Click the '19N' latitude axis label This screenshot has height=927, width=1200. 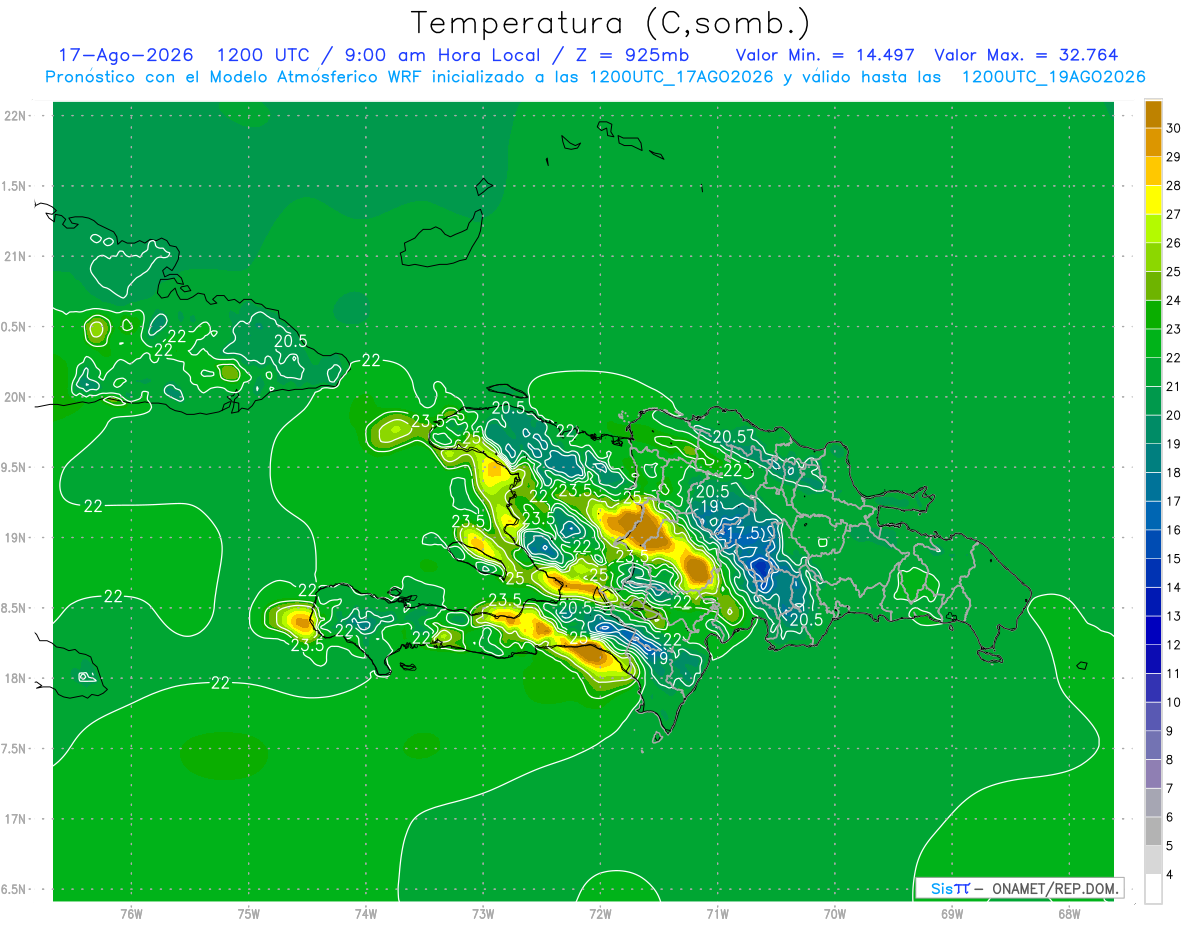click(x=15, y=537)
